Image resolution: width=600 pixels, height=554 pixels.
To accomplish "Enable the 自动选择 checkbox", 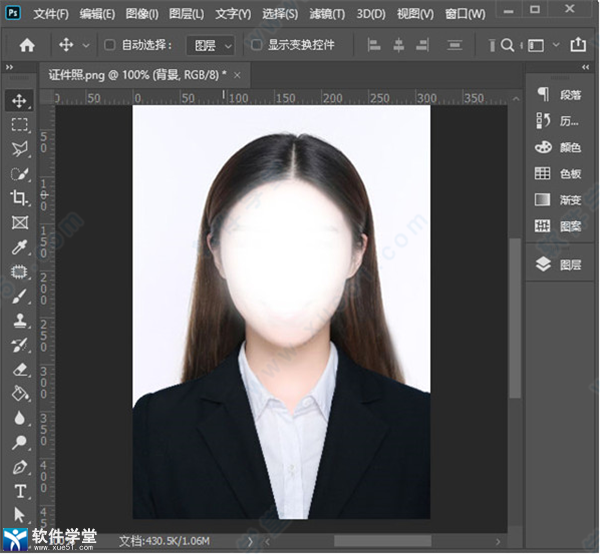I will click(110, 45).
